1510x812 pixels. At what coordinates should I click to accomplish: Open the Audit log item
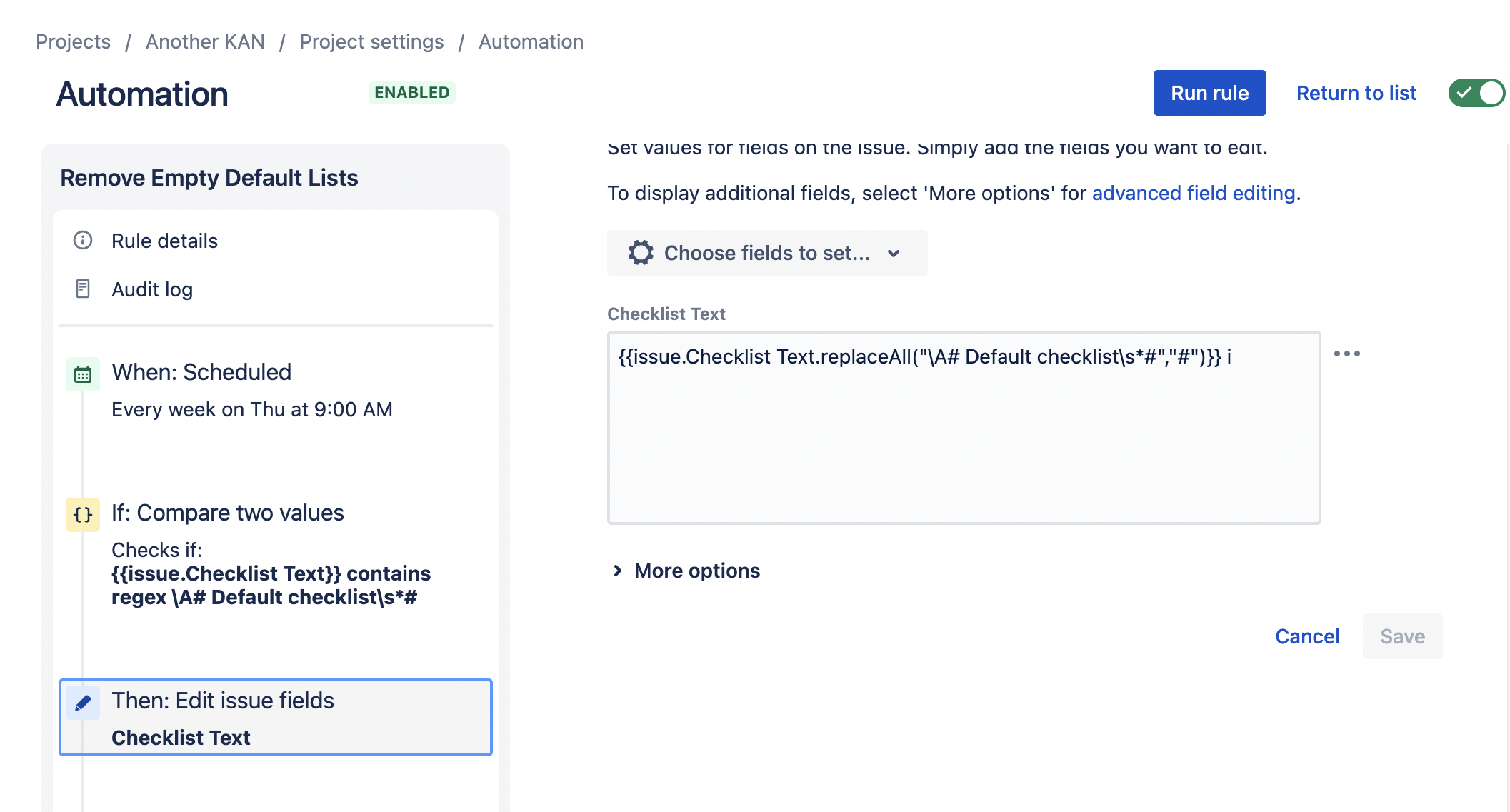(x=152, y=289)
